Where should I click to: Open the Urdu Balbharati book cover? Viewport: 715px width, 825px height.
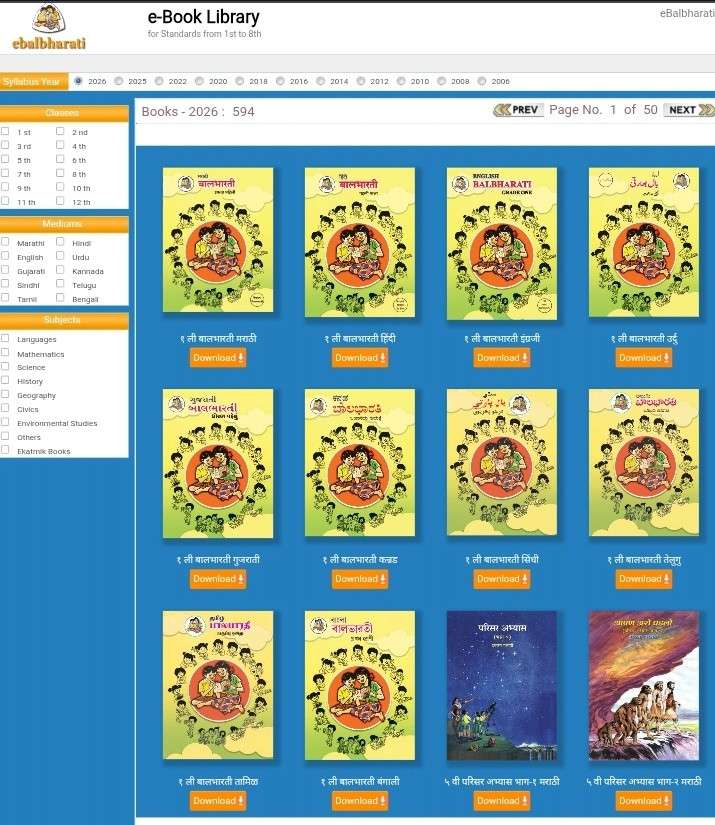(x=644, y=242)
